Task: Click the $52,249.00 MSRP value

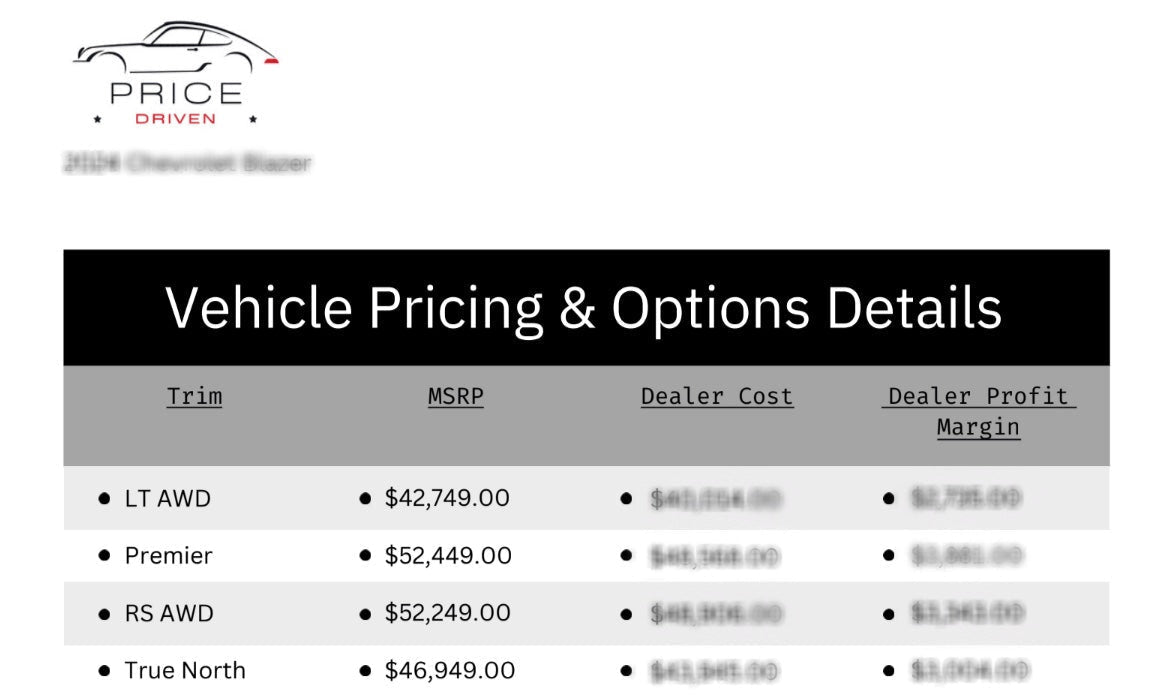Action: (447, 613)
